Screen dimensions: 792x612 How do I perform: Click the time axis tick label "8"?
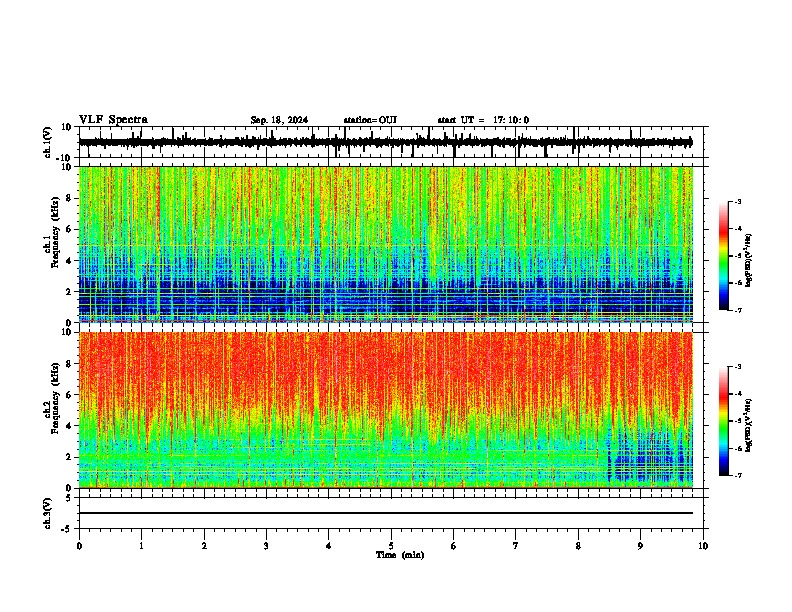point(578,546)
